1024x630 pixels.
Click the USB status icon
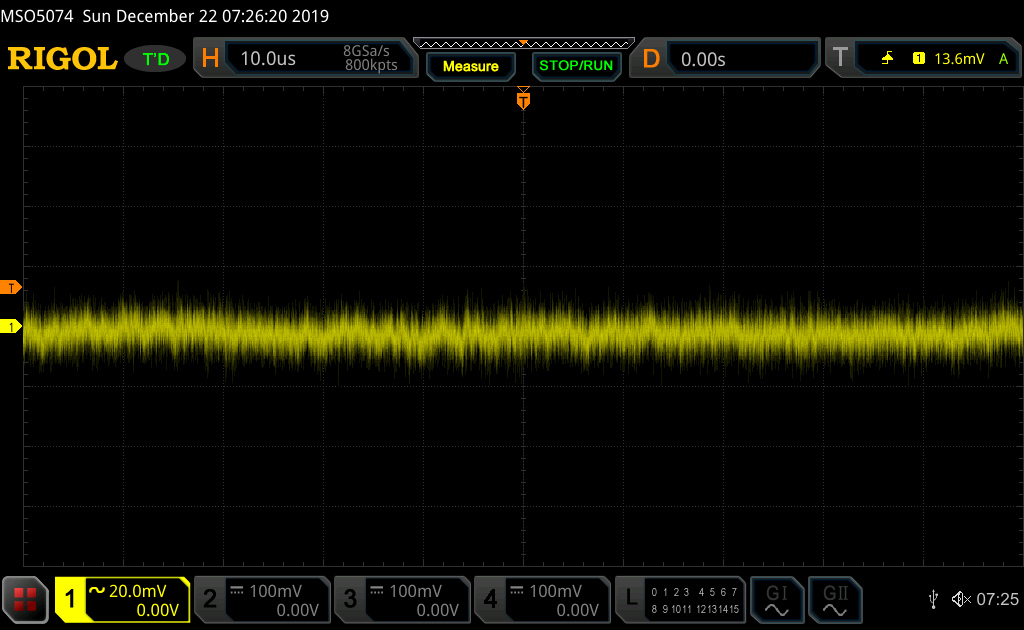tap(933, 599)
